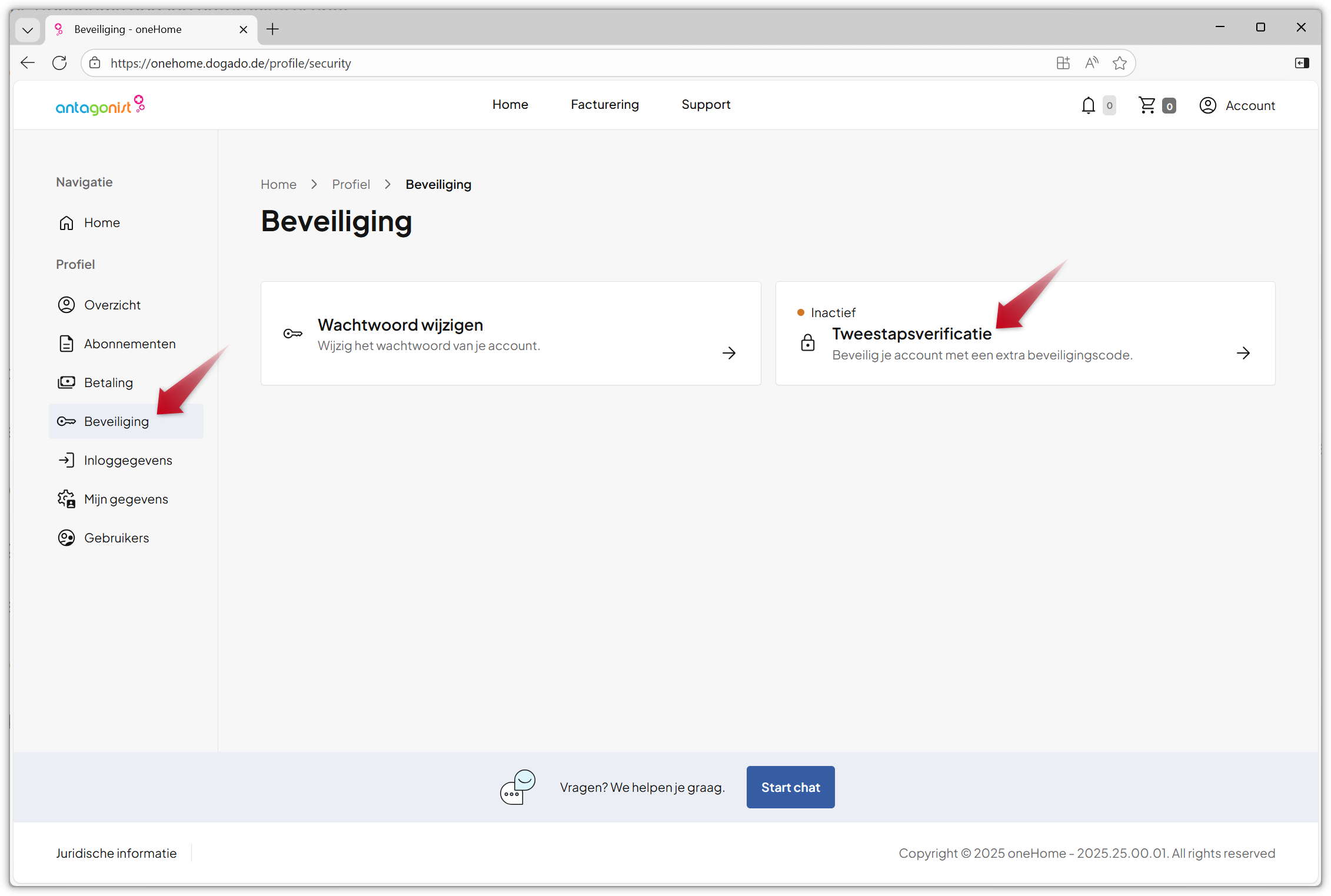The width and height of the screenshot is (1331, 896).
Task: Select Facturering in the top navigation
Action: pyautogui.click(x=604, y=105)
